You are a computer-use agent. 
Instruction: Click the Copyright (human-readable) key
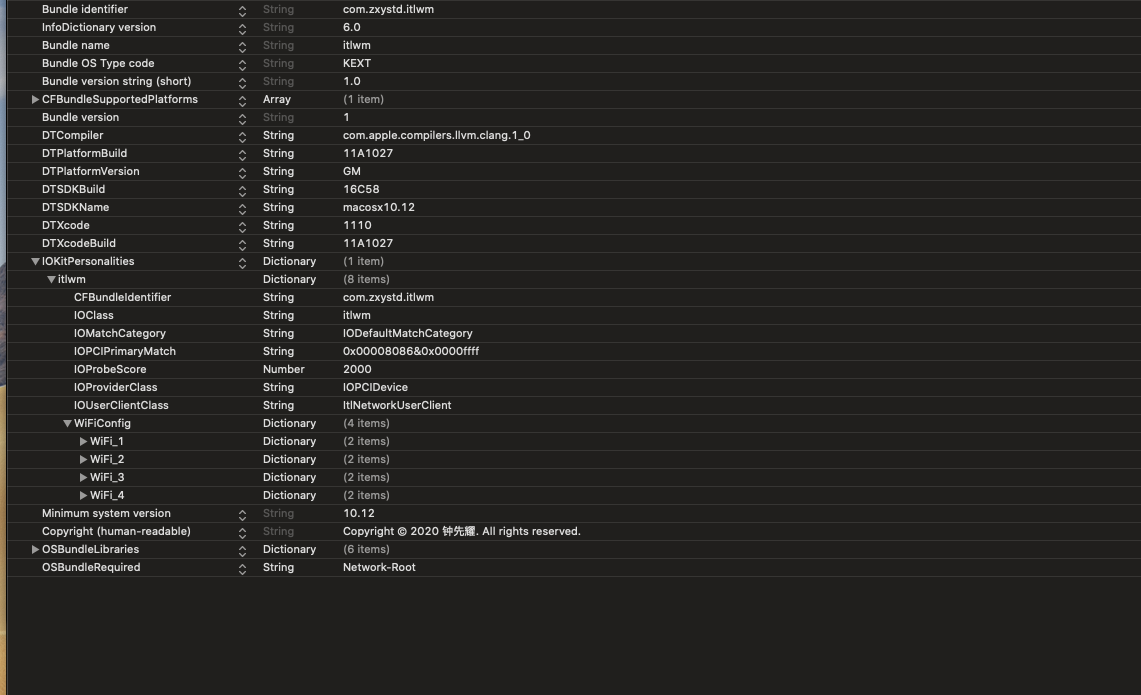(x=116, y=531)
